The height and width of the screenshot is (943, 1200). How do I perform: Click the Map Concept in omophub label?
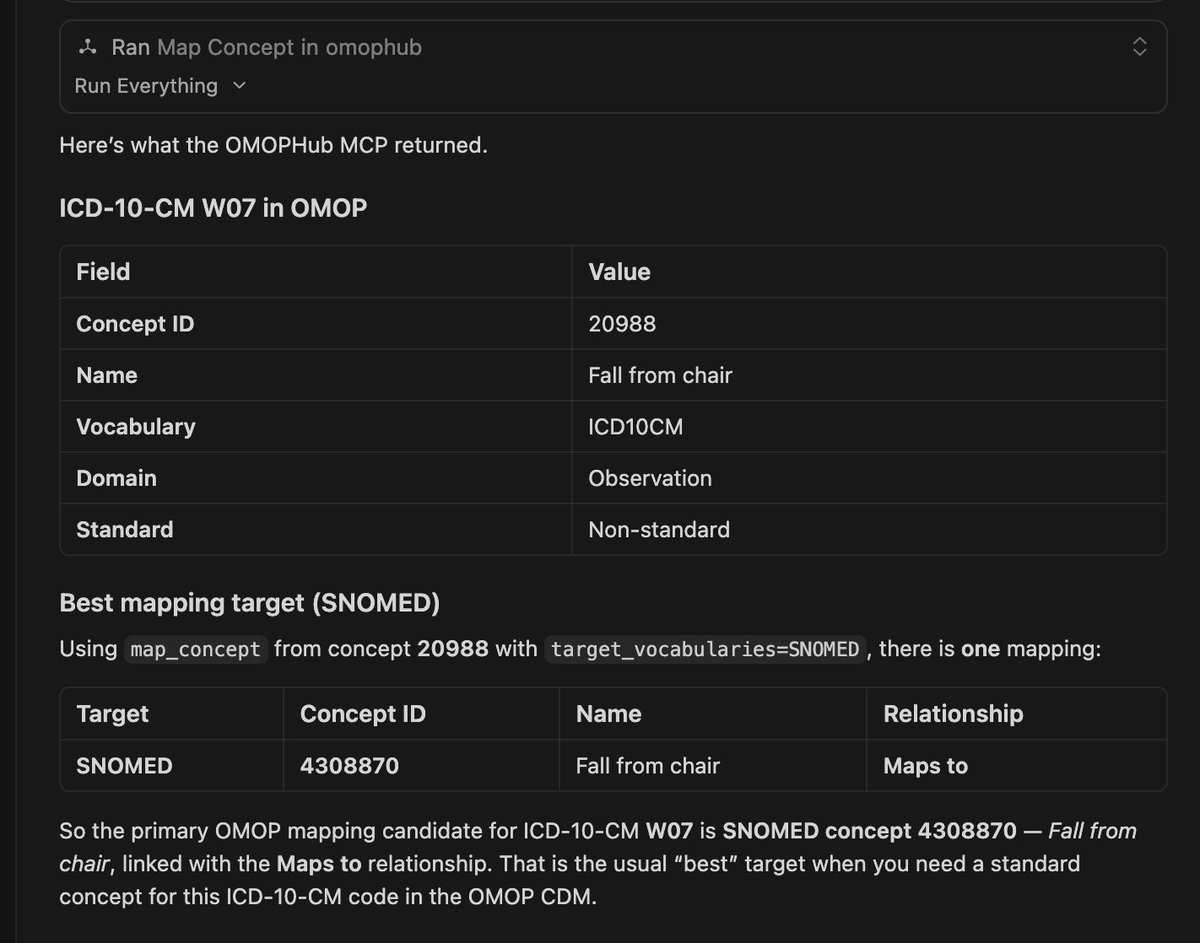pyautogui.click(x=289, y=47)
